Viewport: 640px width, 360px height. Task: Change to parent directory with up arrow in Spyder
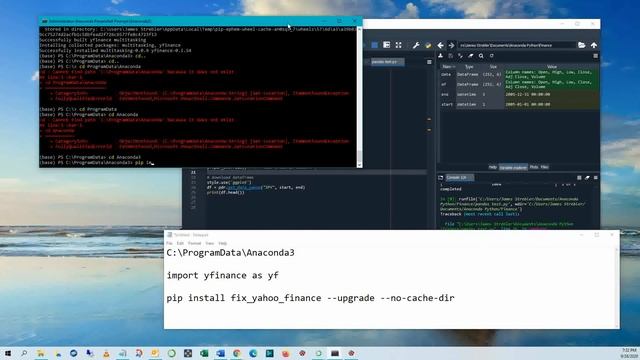594,45
